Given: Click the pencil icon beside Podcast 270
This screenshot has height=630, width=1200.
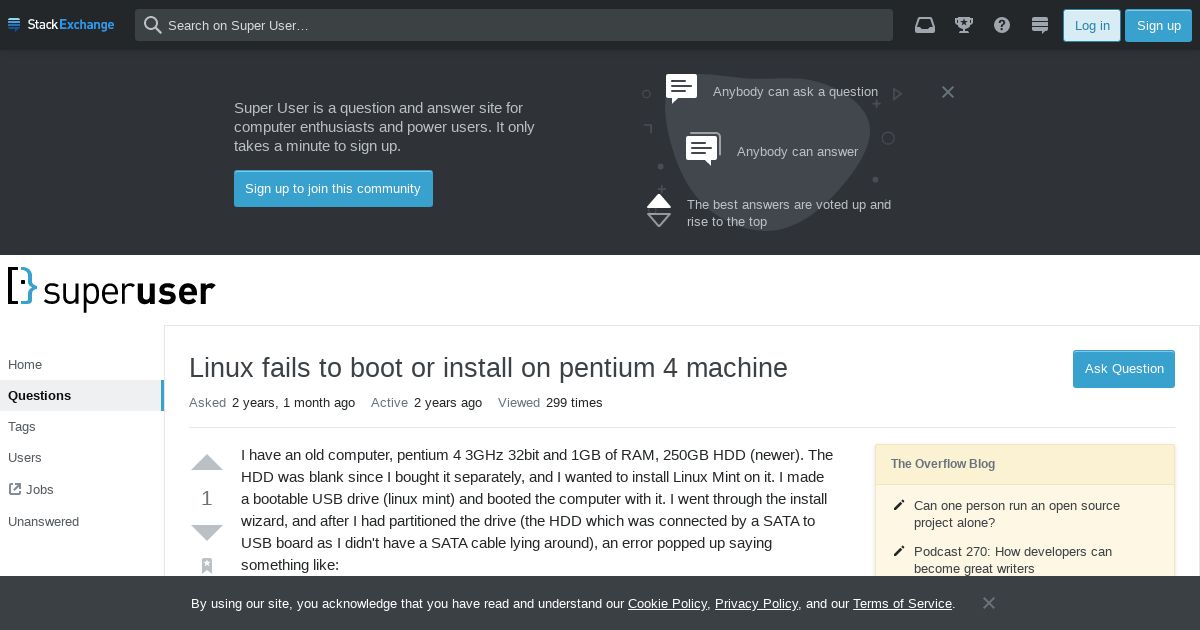Looking at the screenshot, I should [x=899, y=552].
